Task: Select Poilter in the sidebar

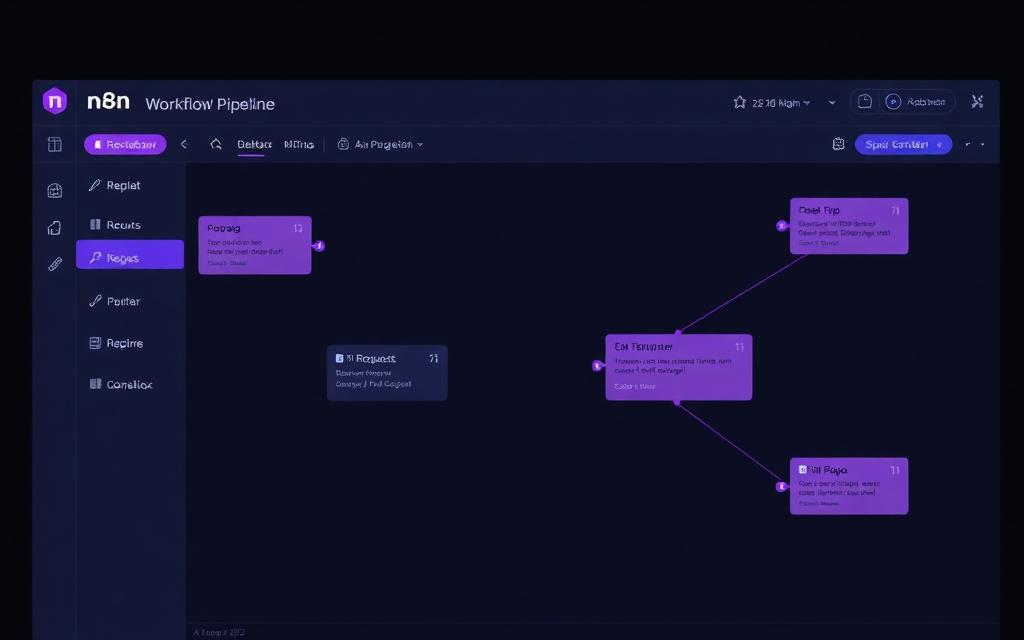Action: coord(130,301)
